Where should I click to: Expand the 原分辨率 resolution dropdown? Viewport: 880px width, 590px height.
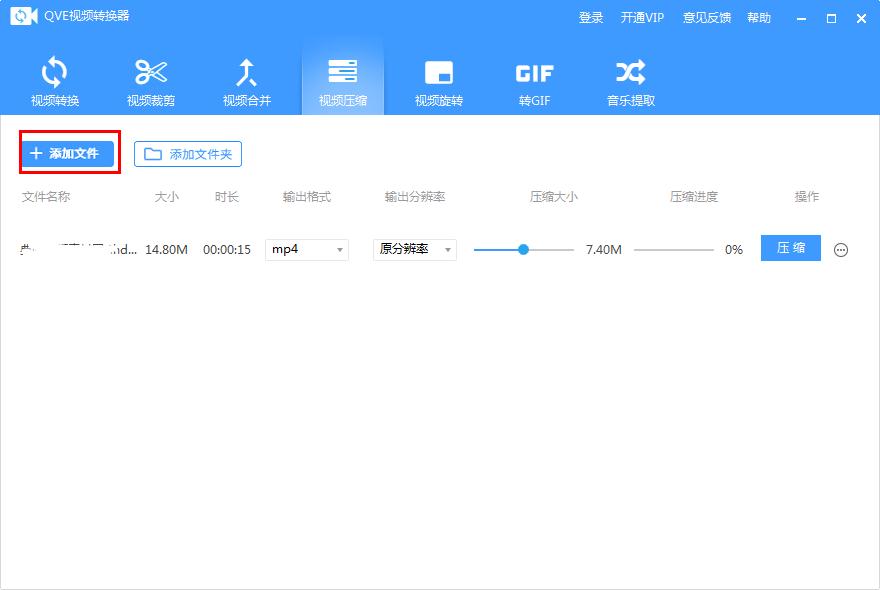pyautogui.click(x=414, y=249)
